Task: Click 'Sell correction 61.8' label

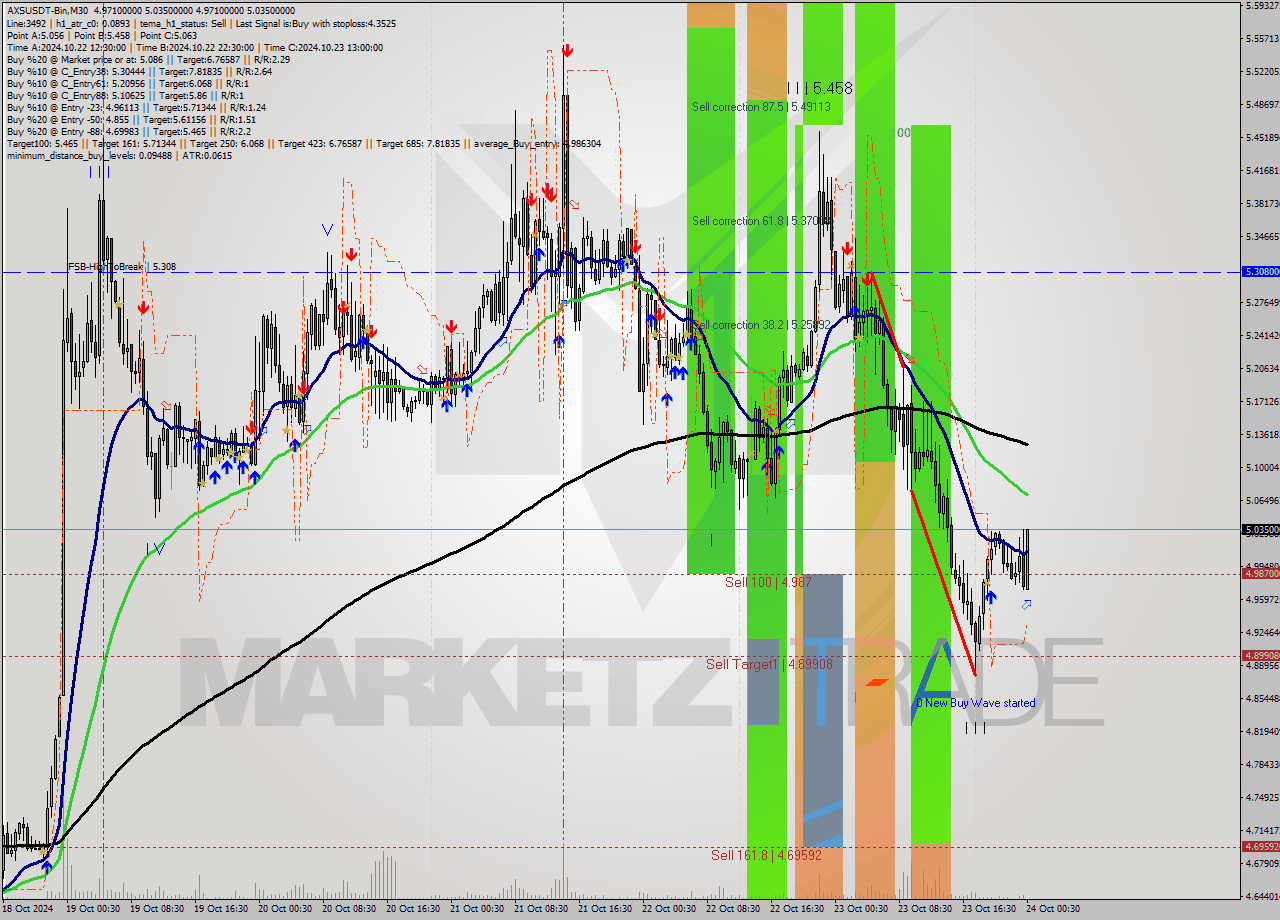Action: coord(761,221)
